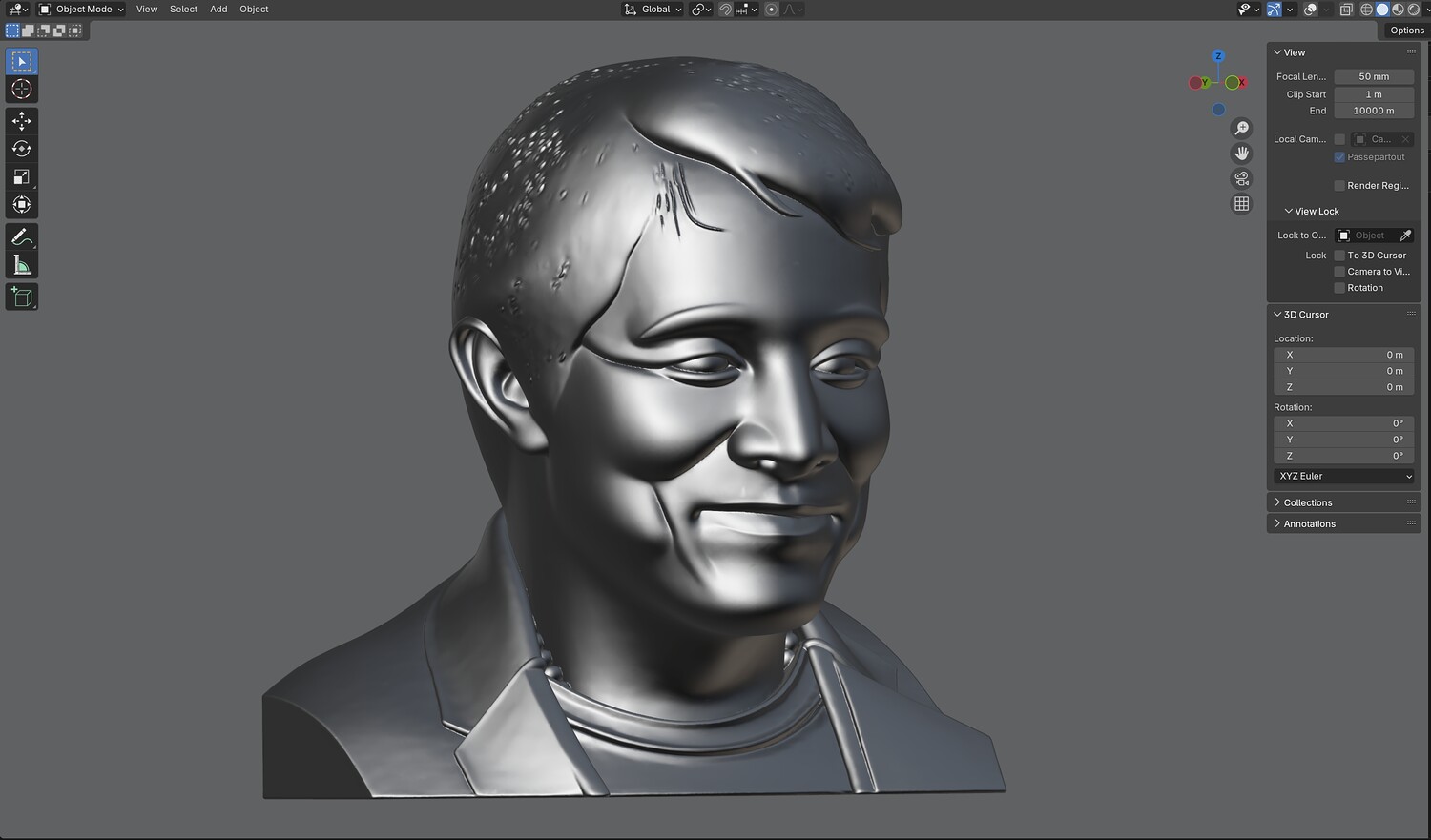The width and height of the screenshot is (1431, 840).
Task: Uncheck the Passepartout checkbox
Action: click(x=1339, y=157)
